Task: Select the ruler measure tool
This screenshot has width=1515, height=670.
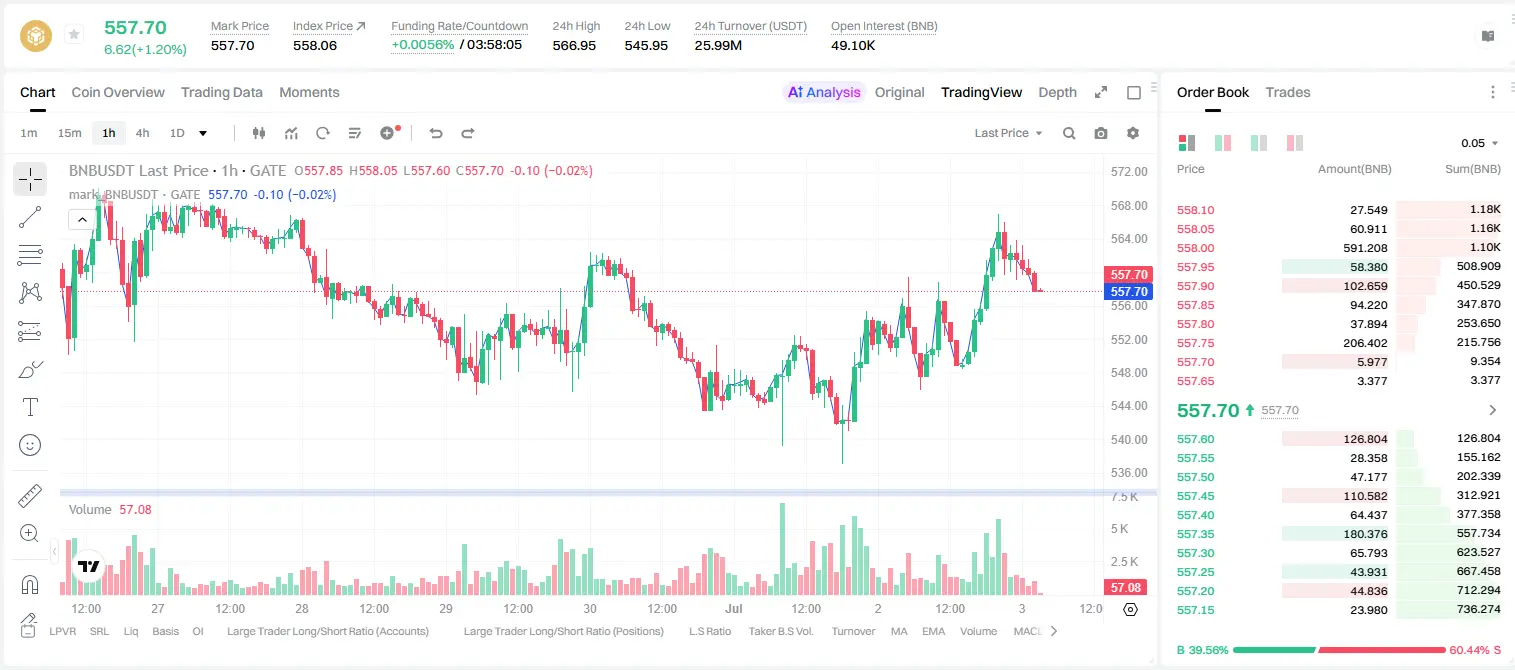Action: (x=30, y=496)
